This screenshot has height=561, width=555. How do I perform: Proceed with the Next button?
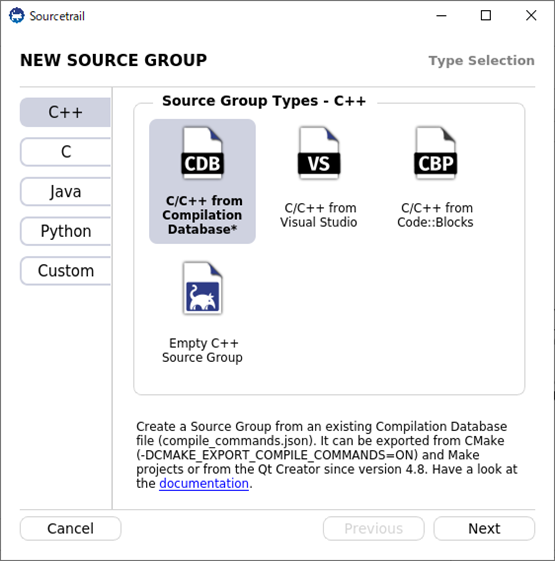click(x=484, y=528)
